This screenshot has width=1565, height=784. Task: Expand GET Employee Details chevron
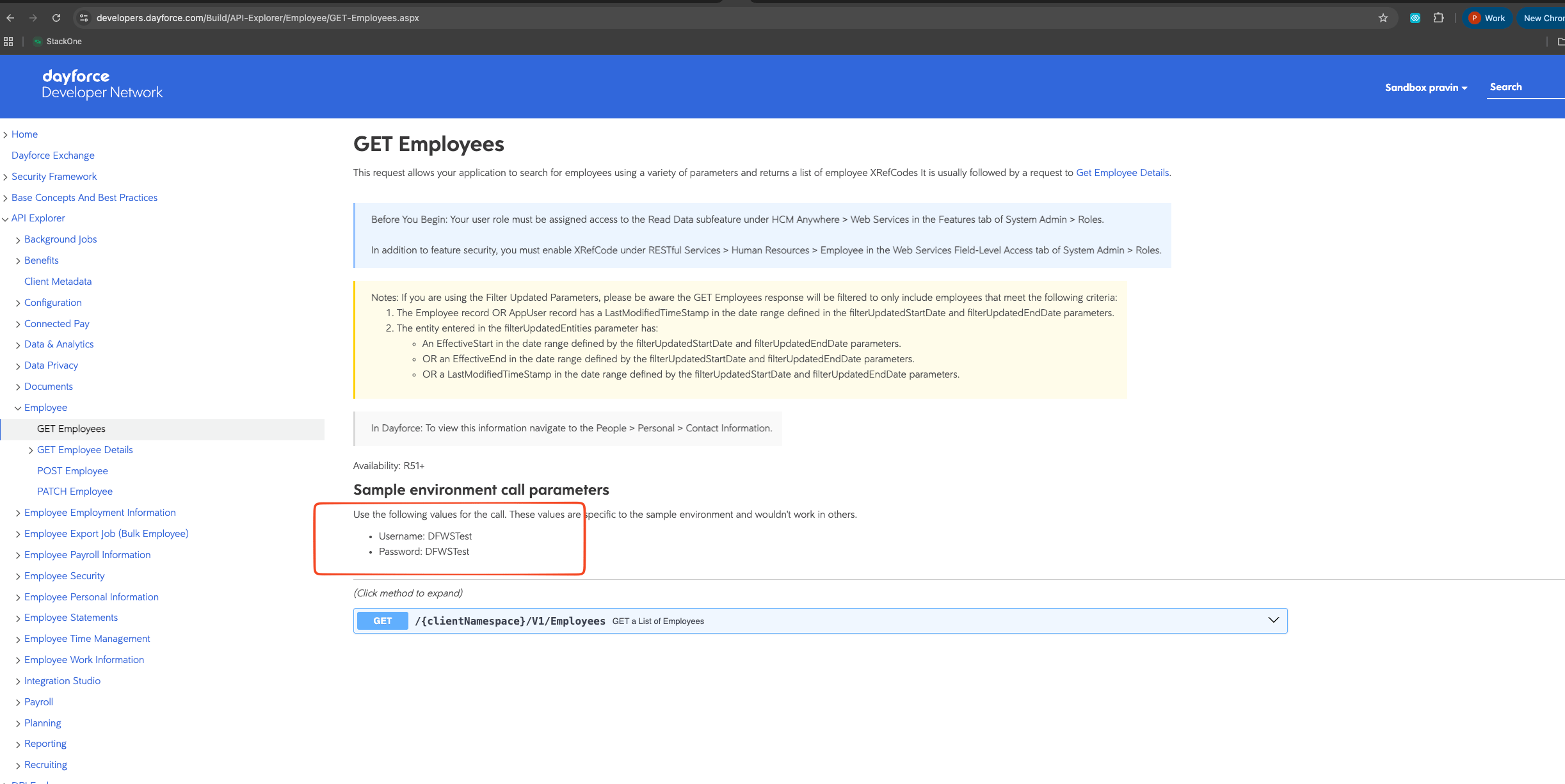coord(31,451)
